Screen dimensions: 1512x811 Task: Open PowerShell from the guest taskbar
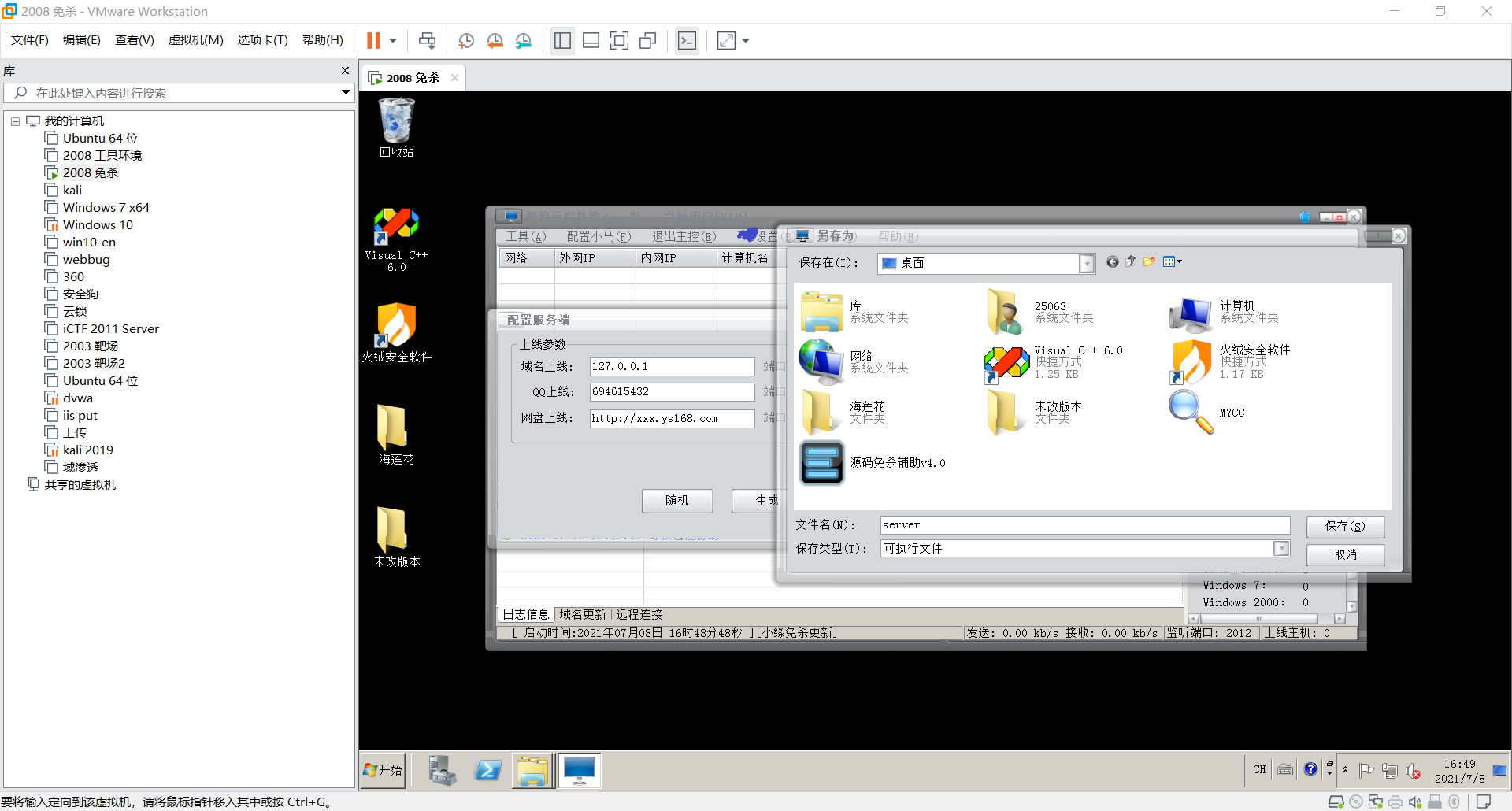point(488,770)
